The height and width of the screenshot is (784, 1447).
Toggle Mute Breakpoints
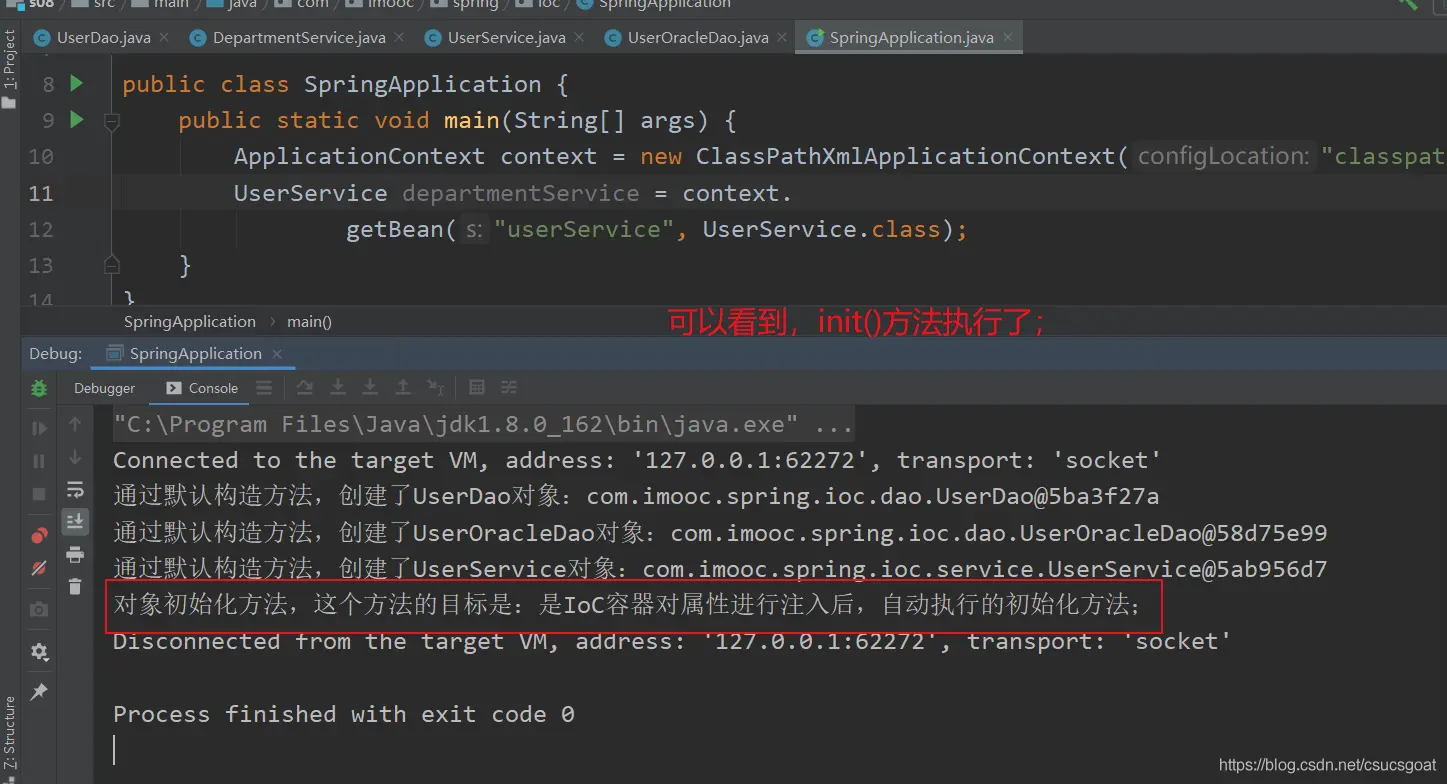(39, 568)
